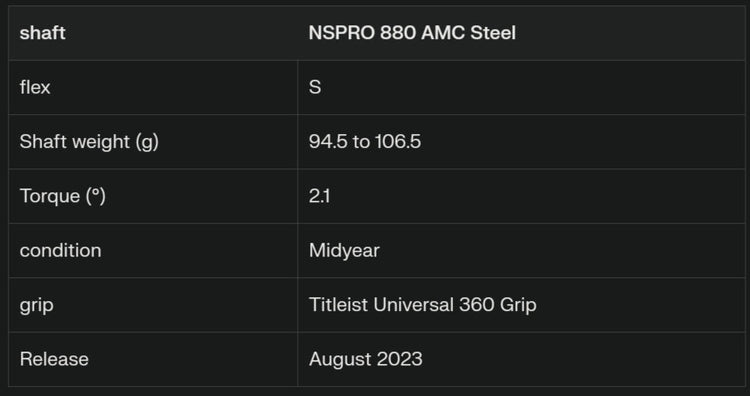Click the 'flex' row label
The width and height of the screenshot is (750, 396).
pyautogui.click(x=35, y=87)
